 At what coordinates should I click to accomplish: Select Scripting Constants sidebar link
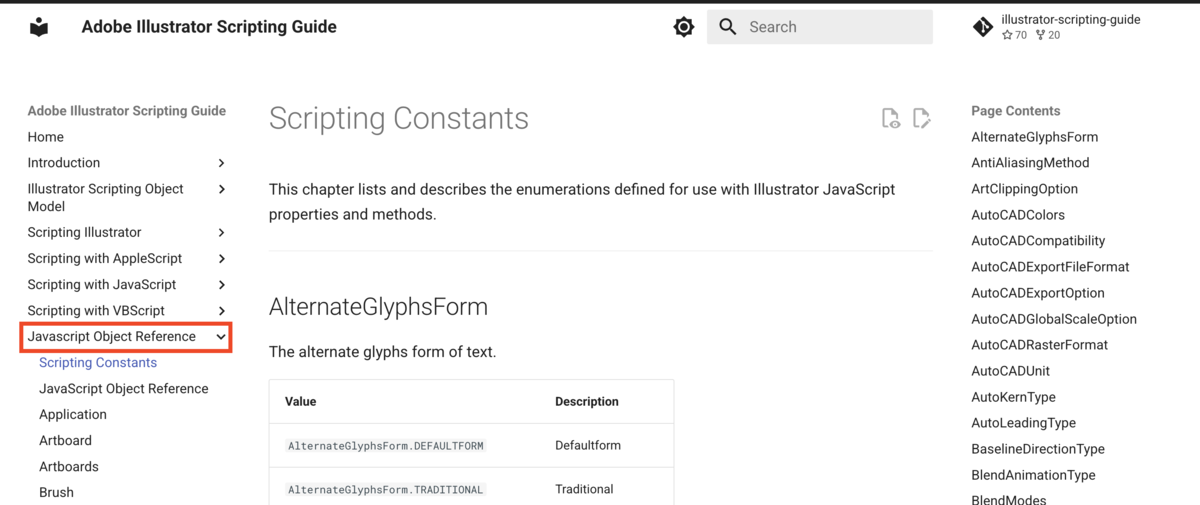tap(98, 363)
